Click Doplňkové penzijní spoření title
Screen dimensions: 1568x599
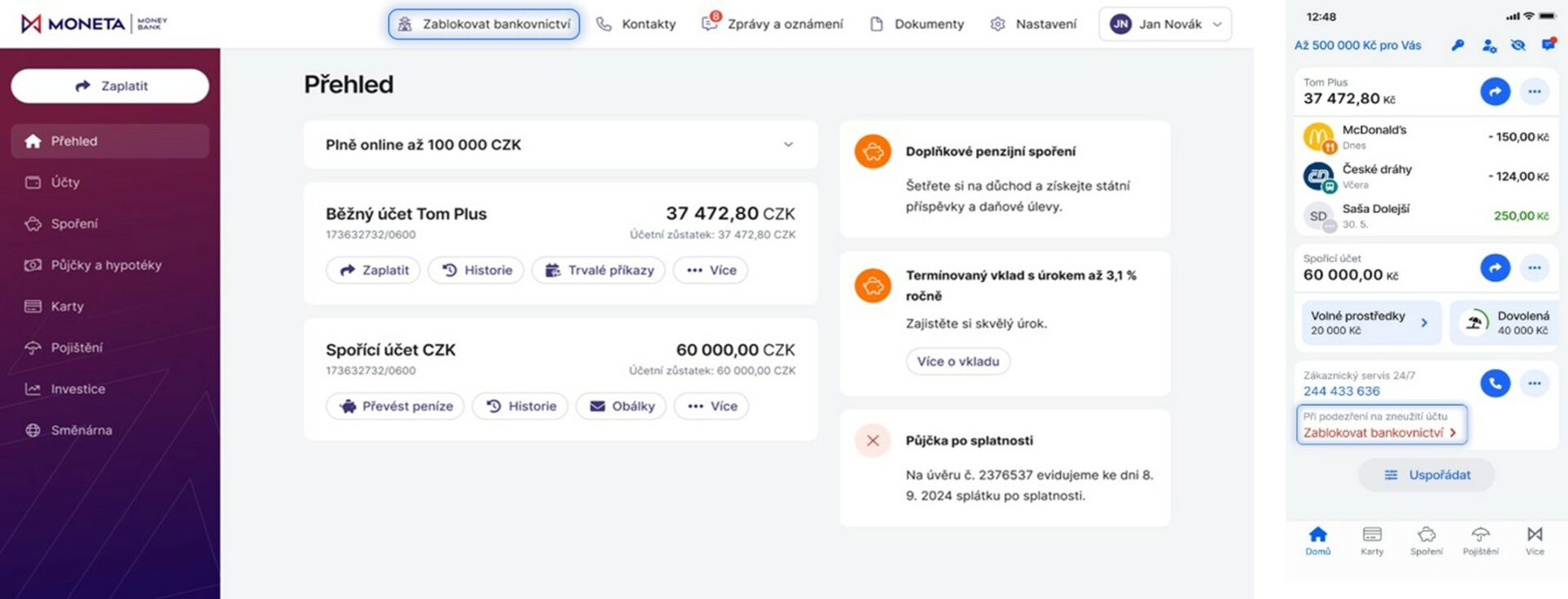pyautogui.click(x=990, y=152)
